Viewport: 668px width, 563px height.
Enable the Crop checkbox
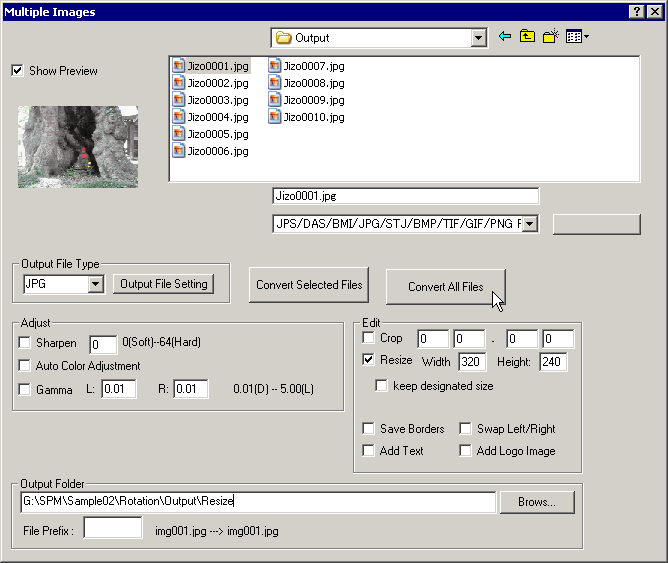click(369, 338)
